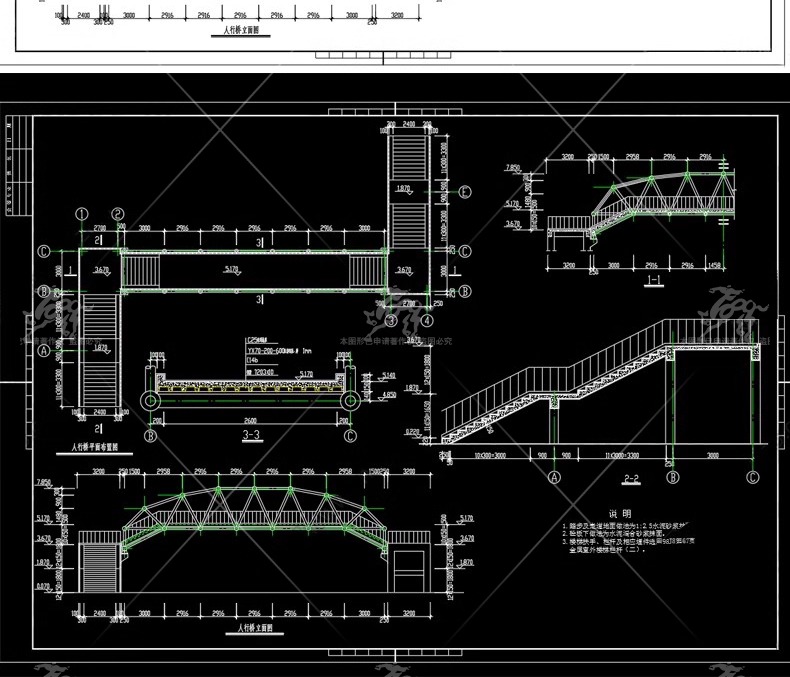
Task: Click the "2600" dimension in section 3-3
Action: point(250,421)
